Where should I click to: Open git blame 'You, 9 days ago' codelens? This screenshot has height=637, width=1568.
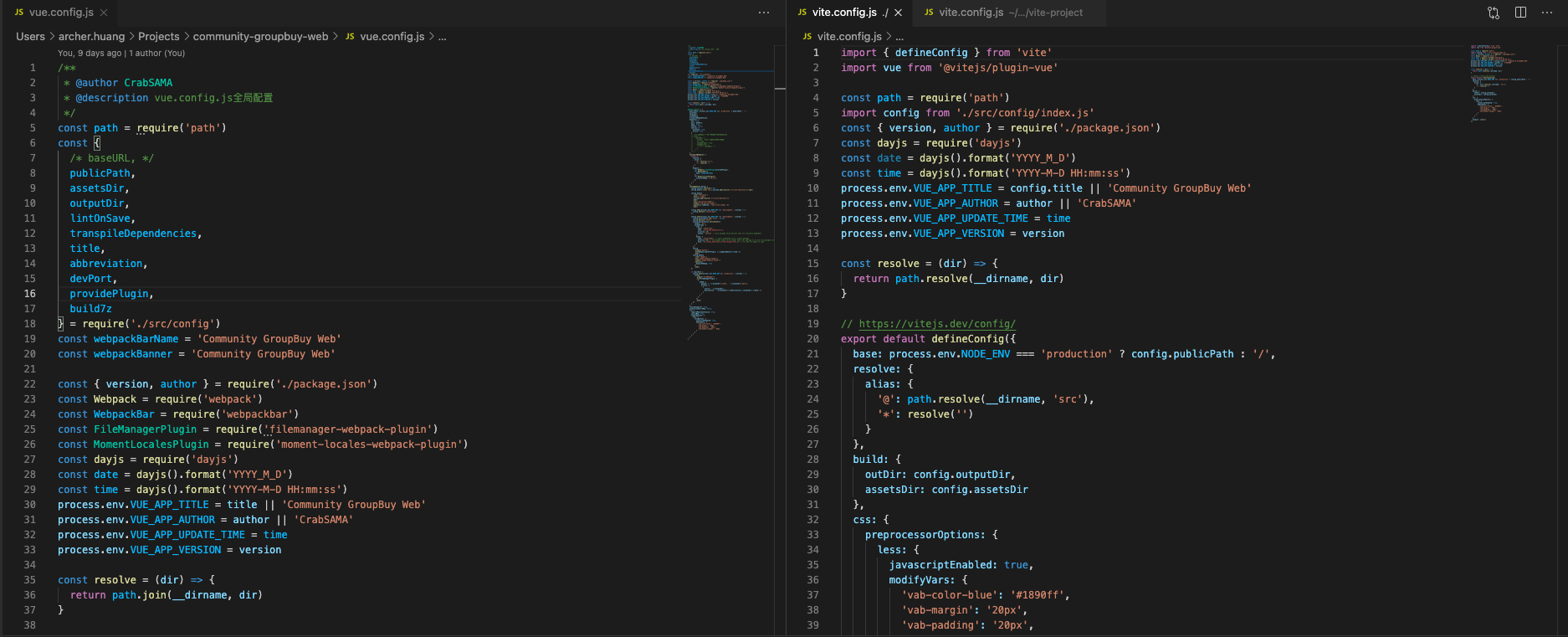coord(90,54)
